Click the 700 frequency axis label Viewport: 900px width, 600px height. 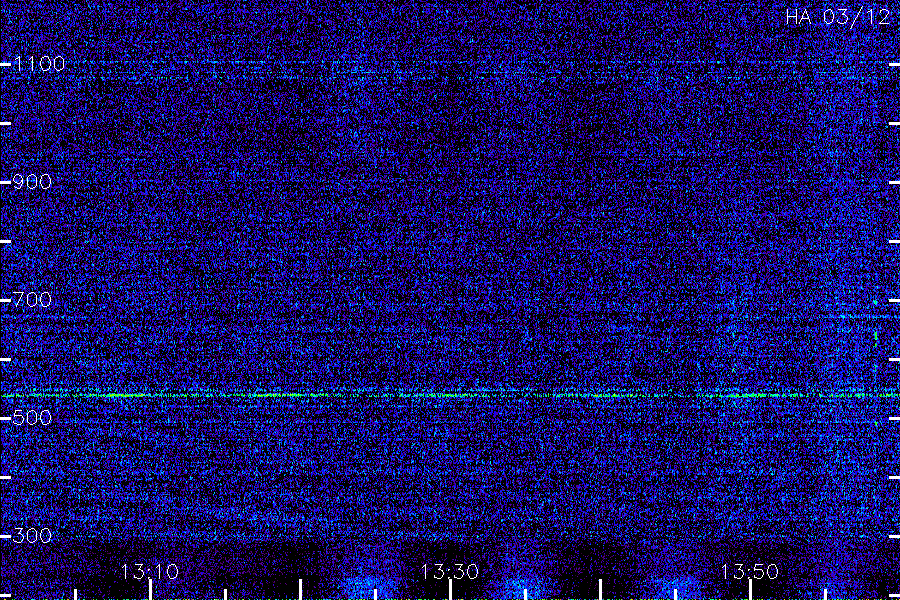[x=32, y=300]
